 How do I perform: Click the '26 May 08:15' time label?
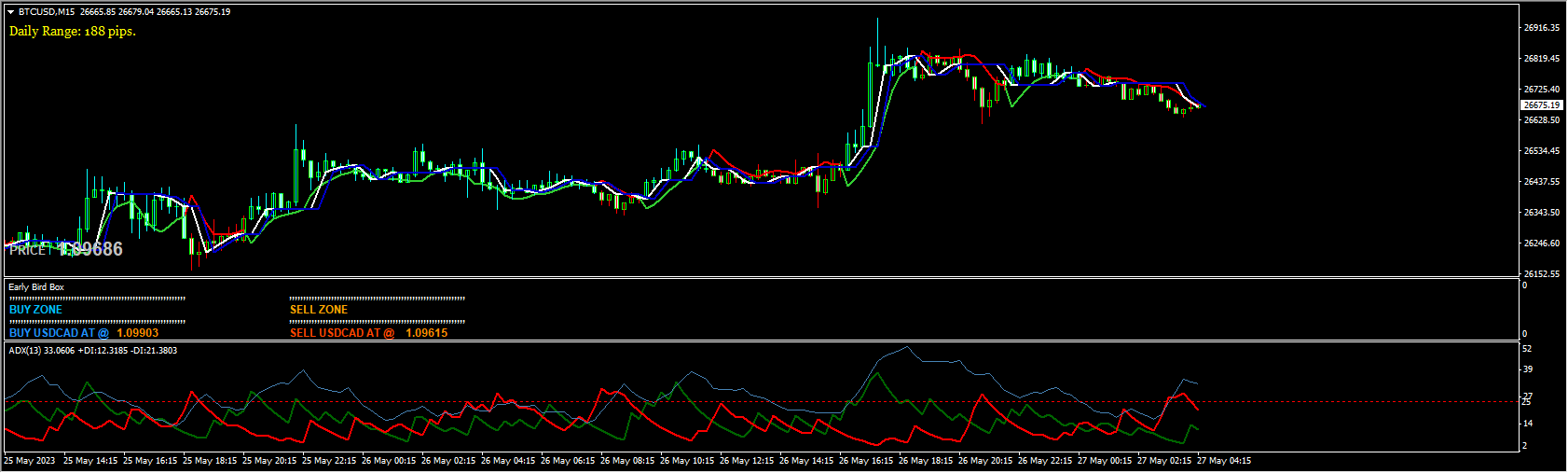[x=627, y=461]
